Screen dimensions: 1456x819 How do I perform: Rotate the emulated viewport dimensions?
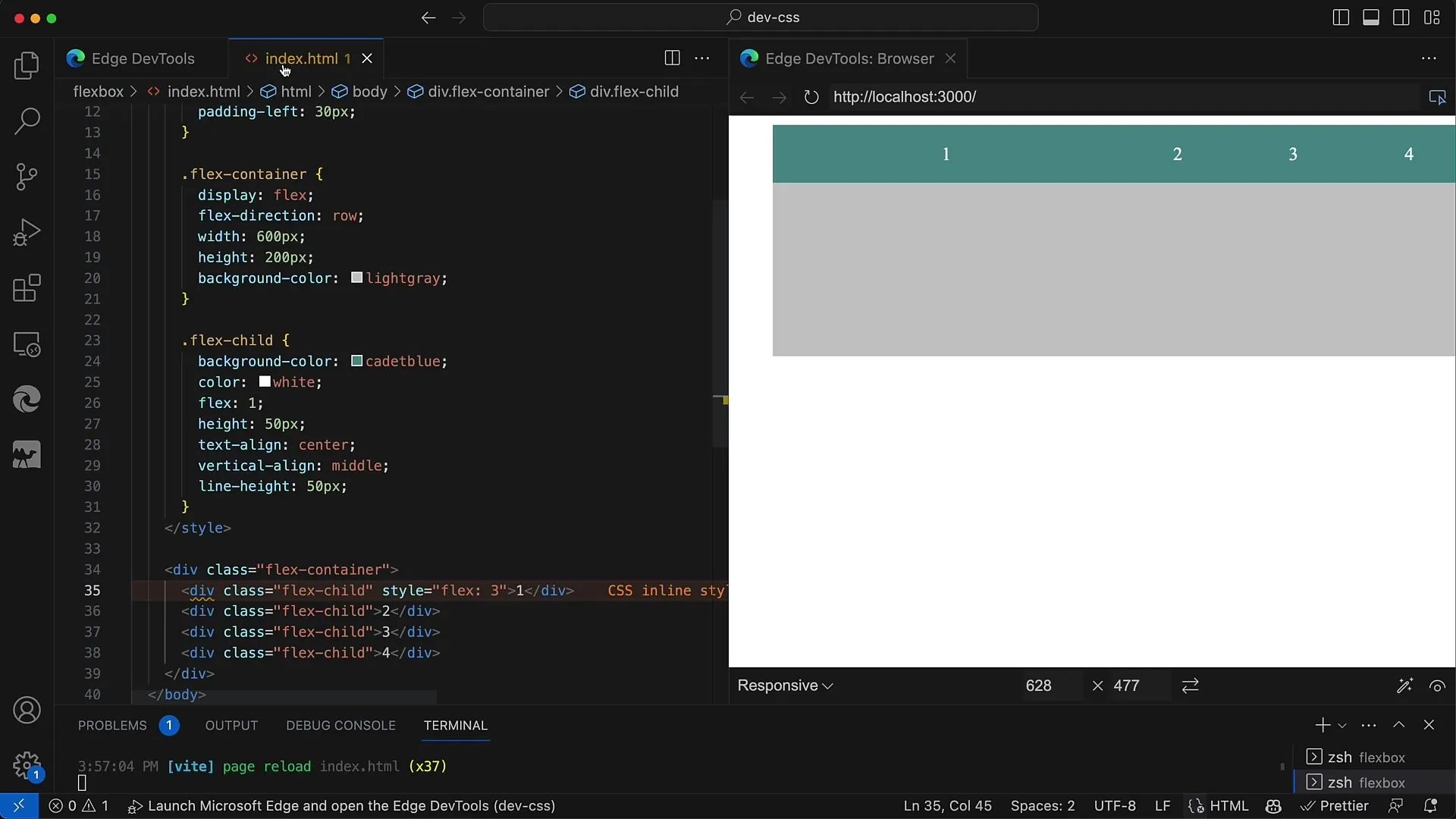pos(1191,686)
